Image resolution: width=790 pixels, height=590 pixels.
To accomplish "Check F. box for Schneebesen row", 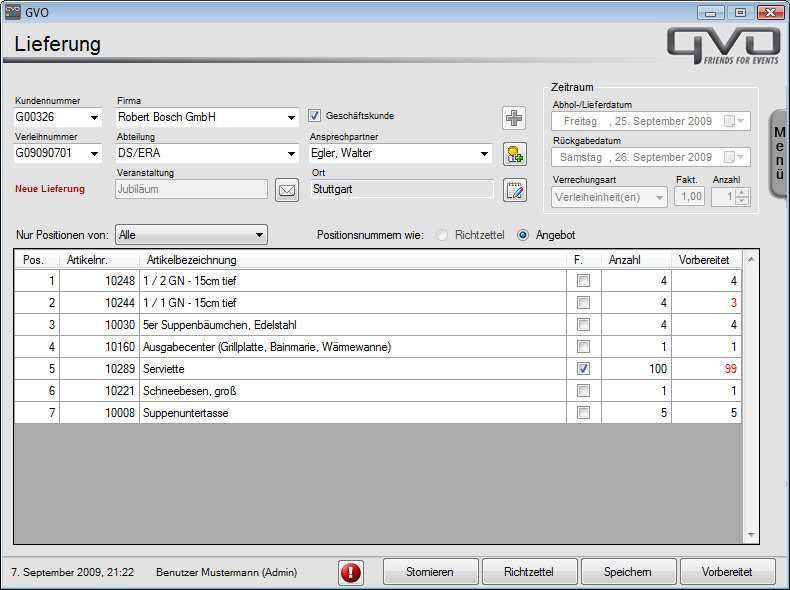I will (583, 390).
